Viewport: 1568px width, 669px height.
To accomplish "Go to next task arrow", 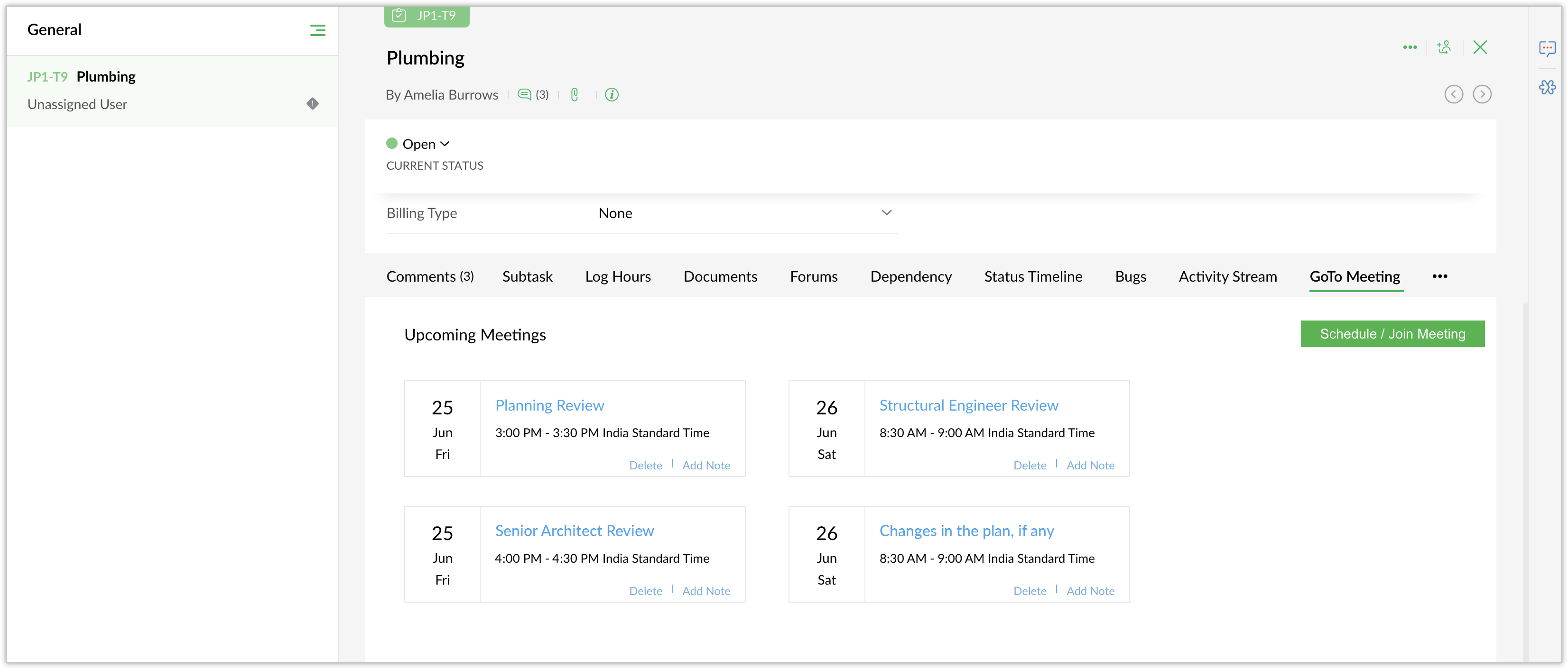I will pyautogui.click(x=1482, y=94).
